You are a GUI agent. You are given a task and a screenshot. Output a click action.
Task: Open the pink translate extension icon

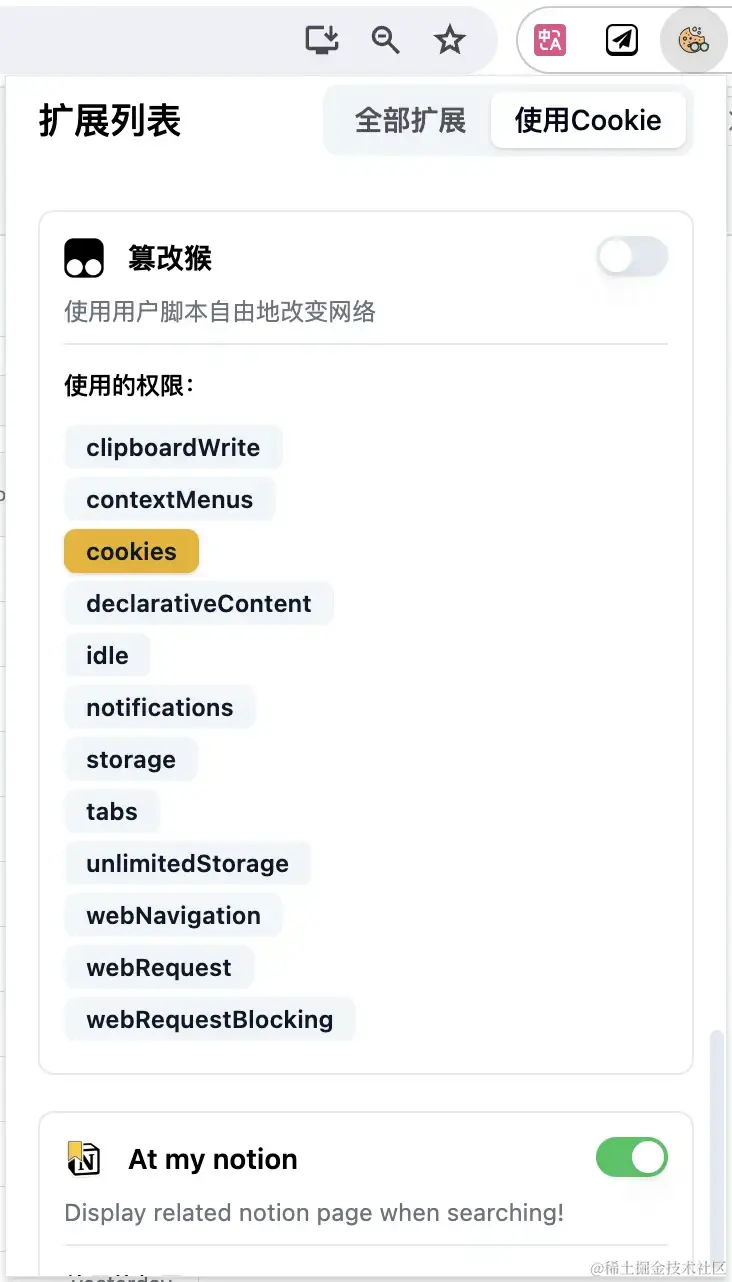[x=548, y=40]
